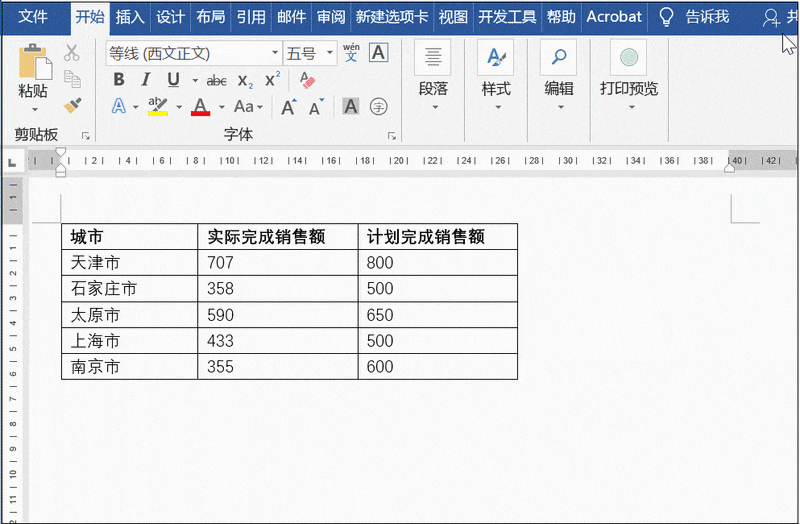Switch to the 邮件 Mailings tab

[x=291, y=17]
